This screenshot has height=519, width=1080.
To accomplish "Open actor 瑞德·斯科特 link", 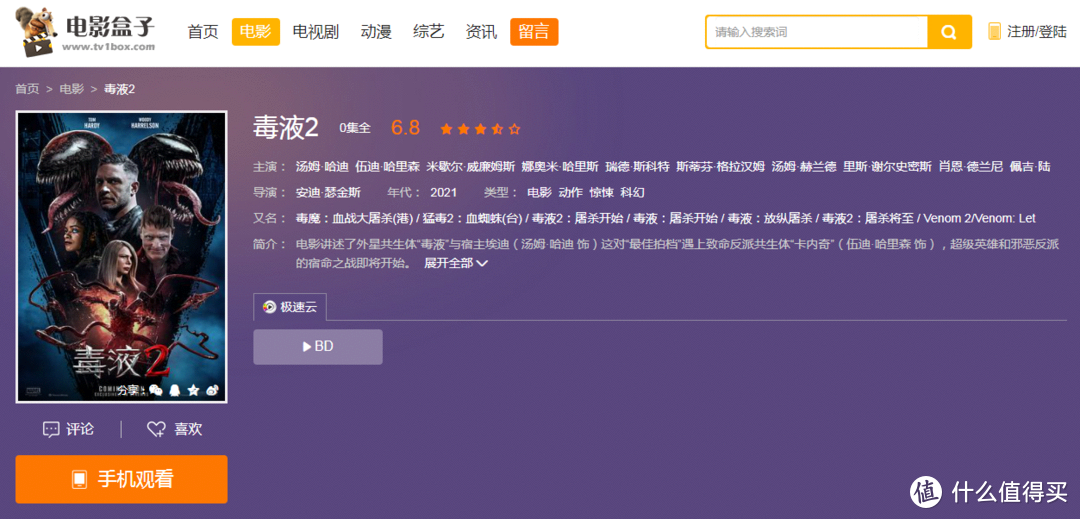I will click(638, 167).
